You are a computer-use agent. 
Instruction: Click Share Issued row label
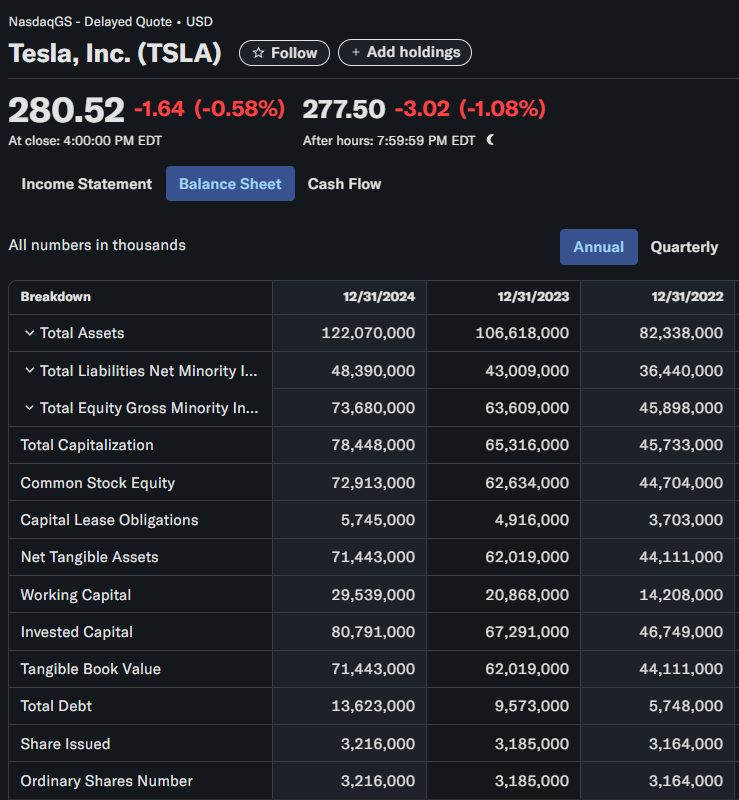65,744
